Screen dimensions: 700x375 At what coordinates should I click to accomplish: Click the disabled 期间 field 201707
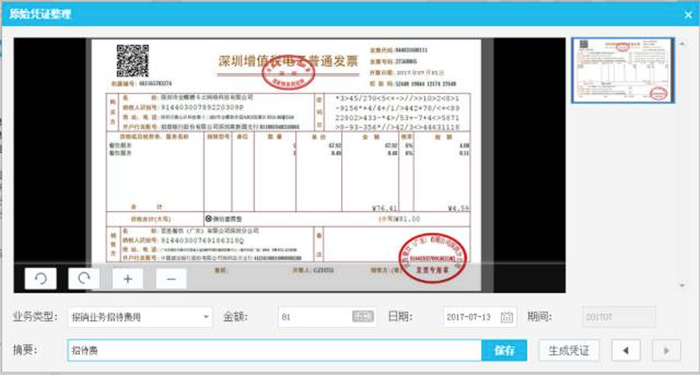(619, 317)
